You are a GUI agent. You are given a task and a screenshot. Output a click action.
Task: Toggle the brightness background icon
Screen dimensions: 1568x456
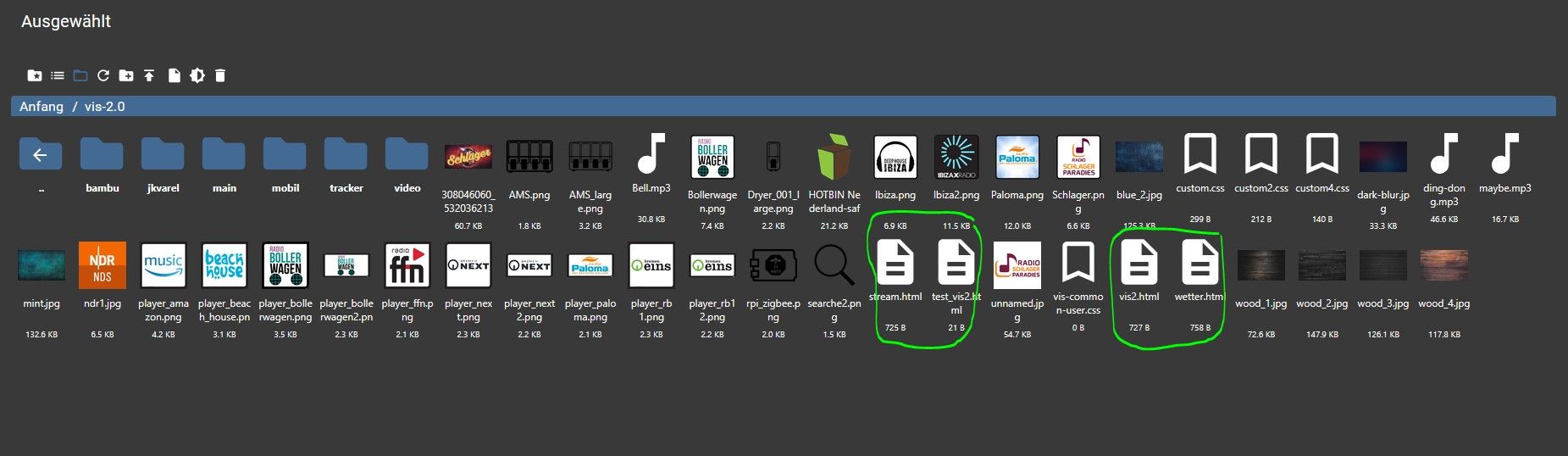[197, 75]
